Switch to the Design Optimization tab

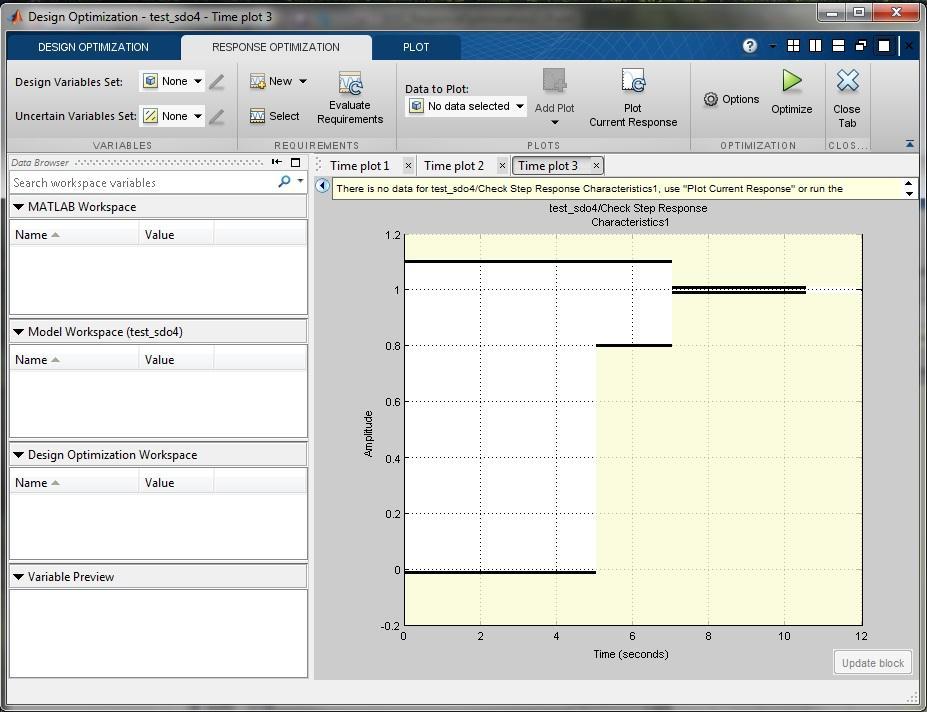[x=93, y=47]
